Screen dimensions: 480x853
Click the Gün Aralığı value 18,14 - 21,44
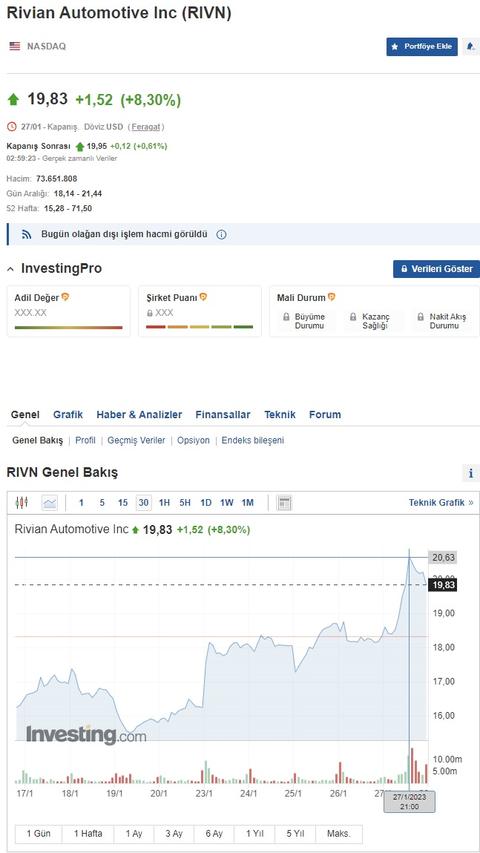tap(78, 193)
